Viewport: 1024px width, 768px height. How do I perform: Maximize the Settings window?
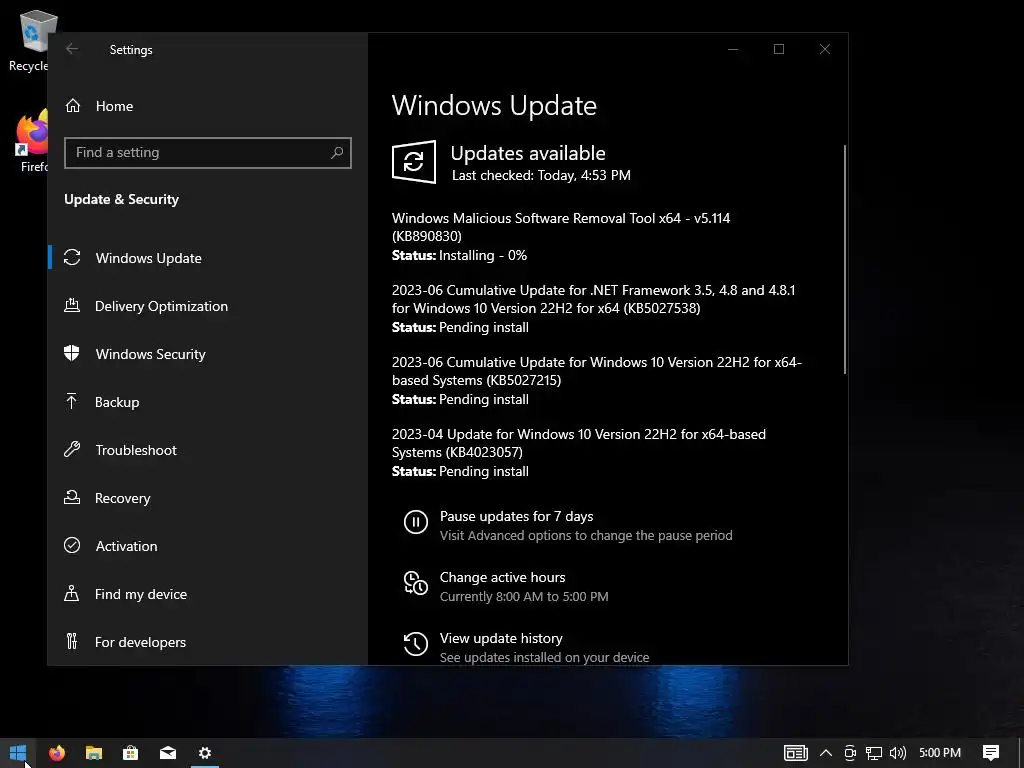coord(778,49)
